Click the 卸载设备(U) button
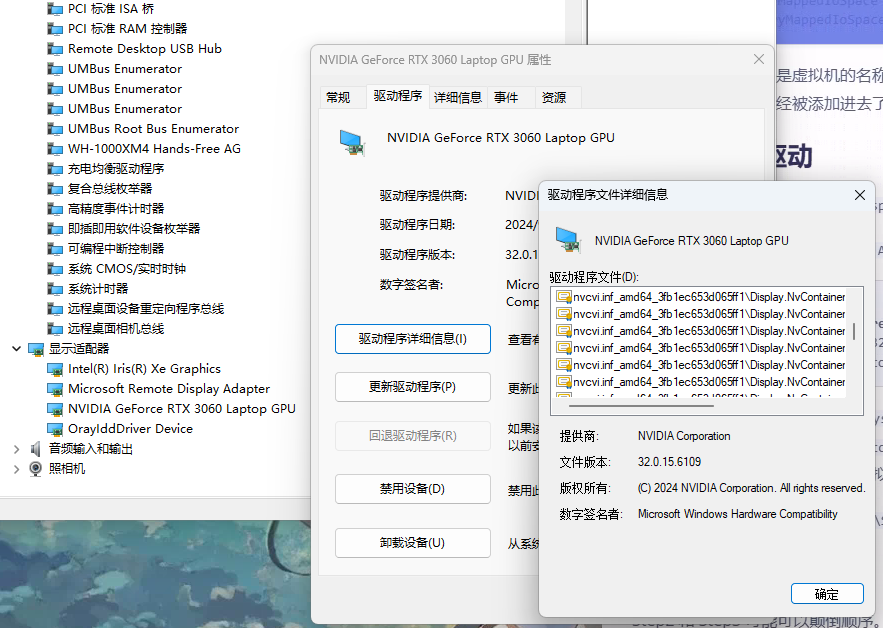The height and width of the screenshot is (628, 883). pyautogui.click(x=413, y=543)
